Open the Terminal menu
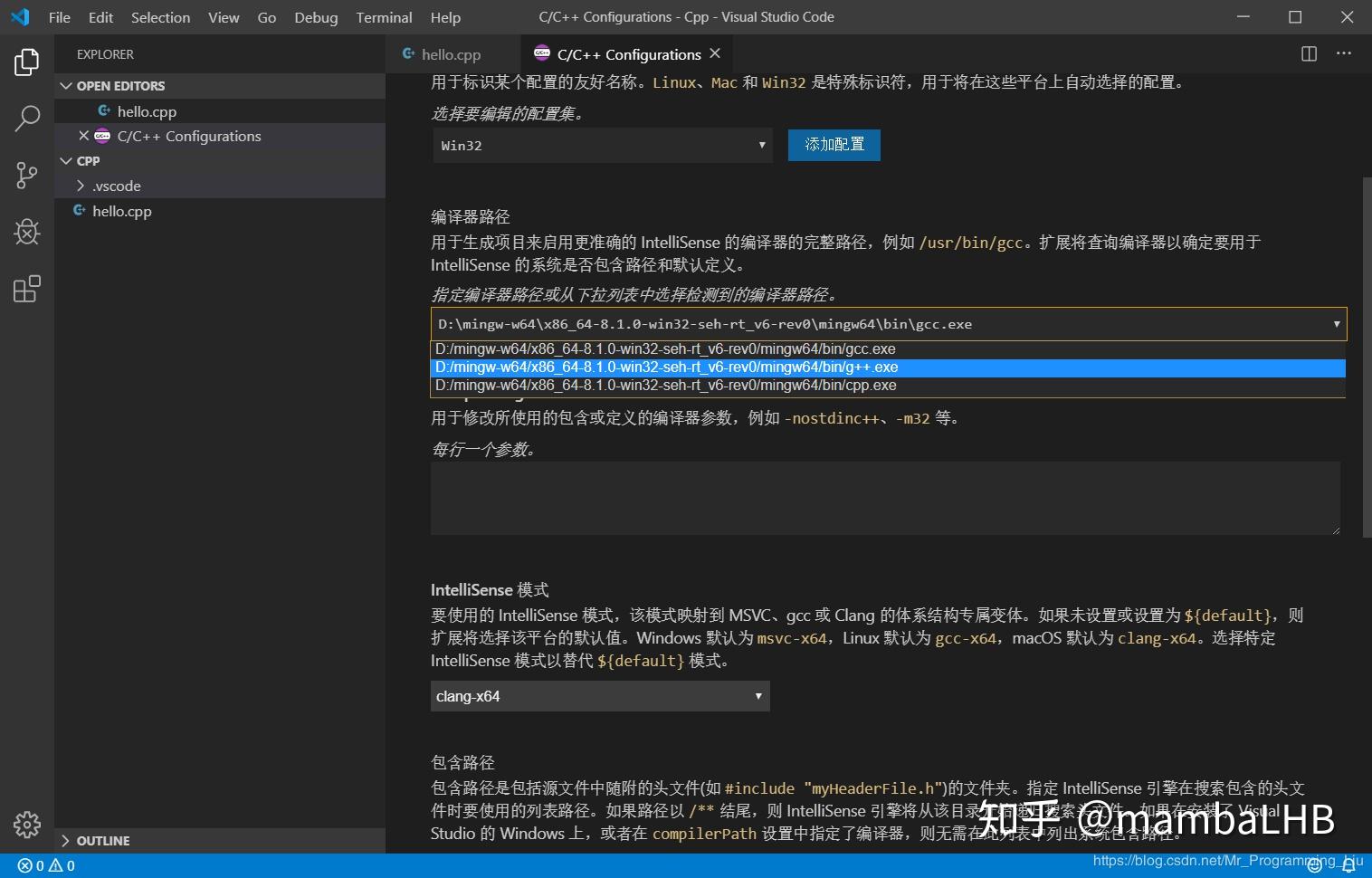Screen dimensions: 1372x878 384,17
